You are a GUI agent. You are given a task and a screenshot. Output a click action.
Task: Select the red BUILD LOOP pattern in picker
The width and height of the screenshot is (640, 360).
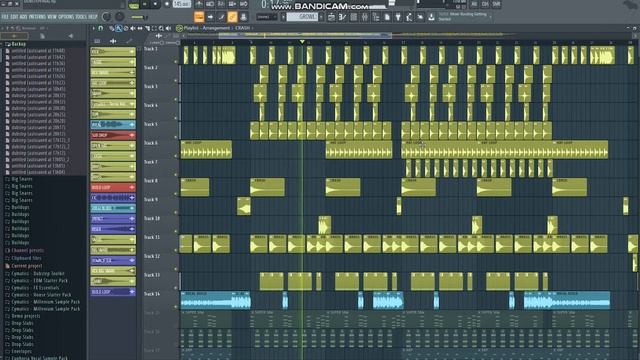coord(113,187)
